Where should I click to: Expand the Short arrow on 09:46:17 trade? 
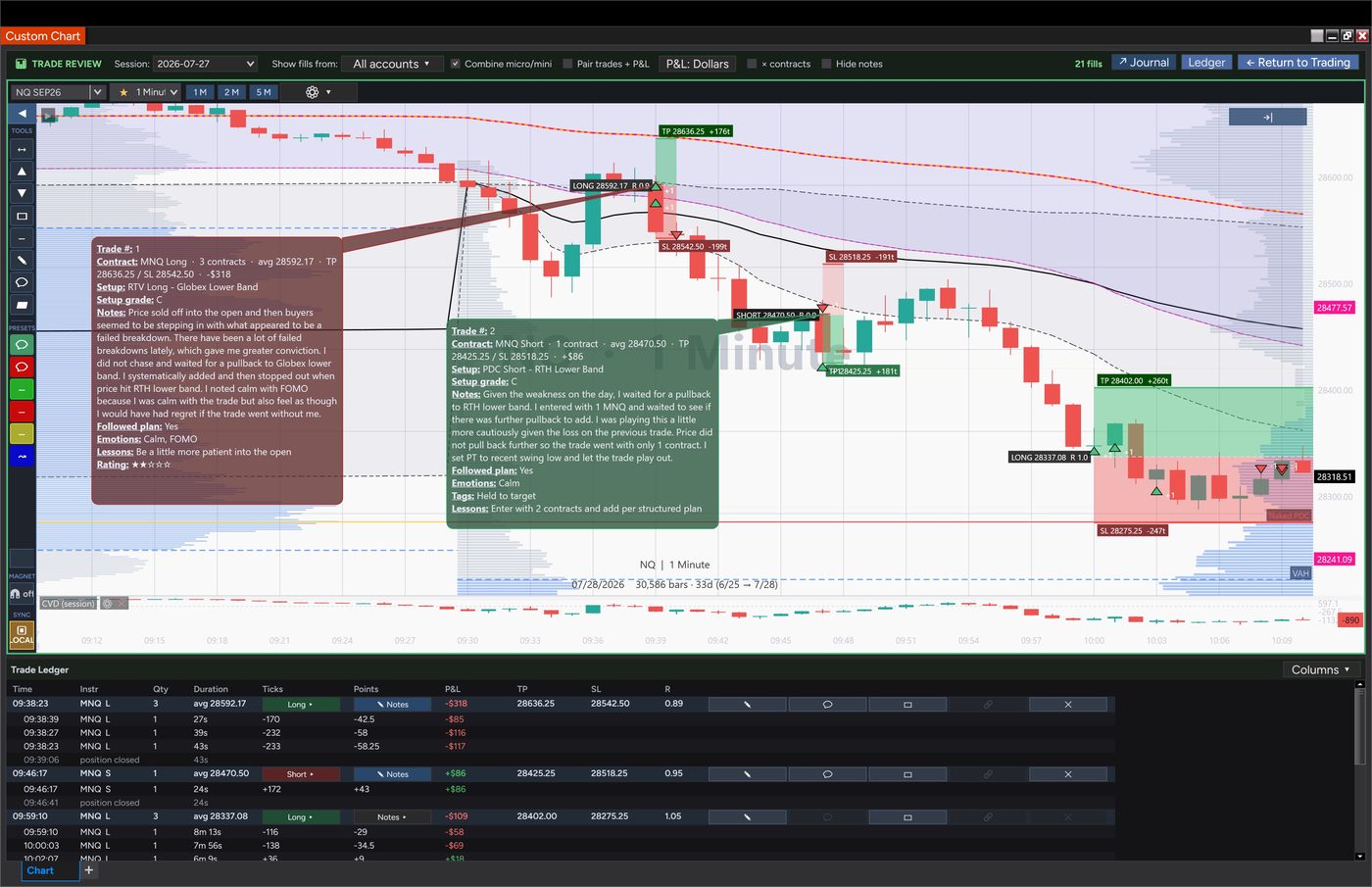(x=301, y=774)
